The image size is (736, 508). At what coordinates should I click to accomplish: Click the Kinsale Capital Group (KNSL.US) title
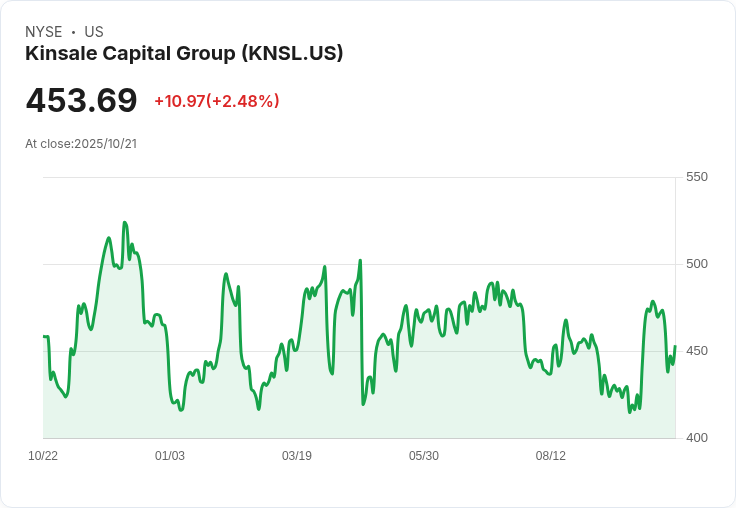184,54
